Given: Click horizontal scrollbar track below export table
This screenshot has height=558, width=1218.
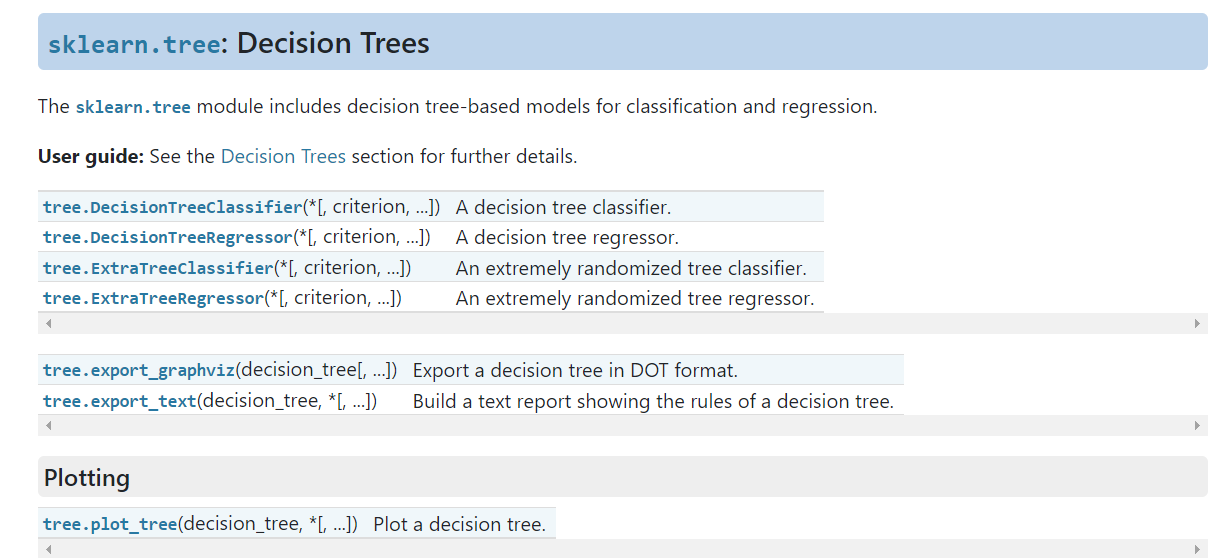Looking at the screenshot, I should (x=622, y=426).
